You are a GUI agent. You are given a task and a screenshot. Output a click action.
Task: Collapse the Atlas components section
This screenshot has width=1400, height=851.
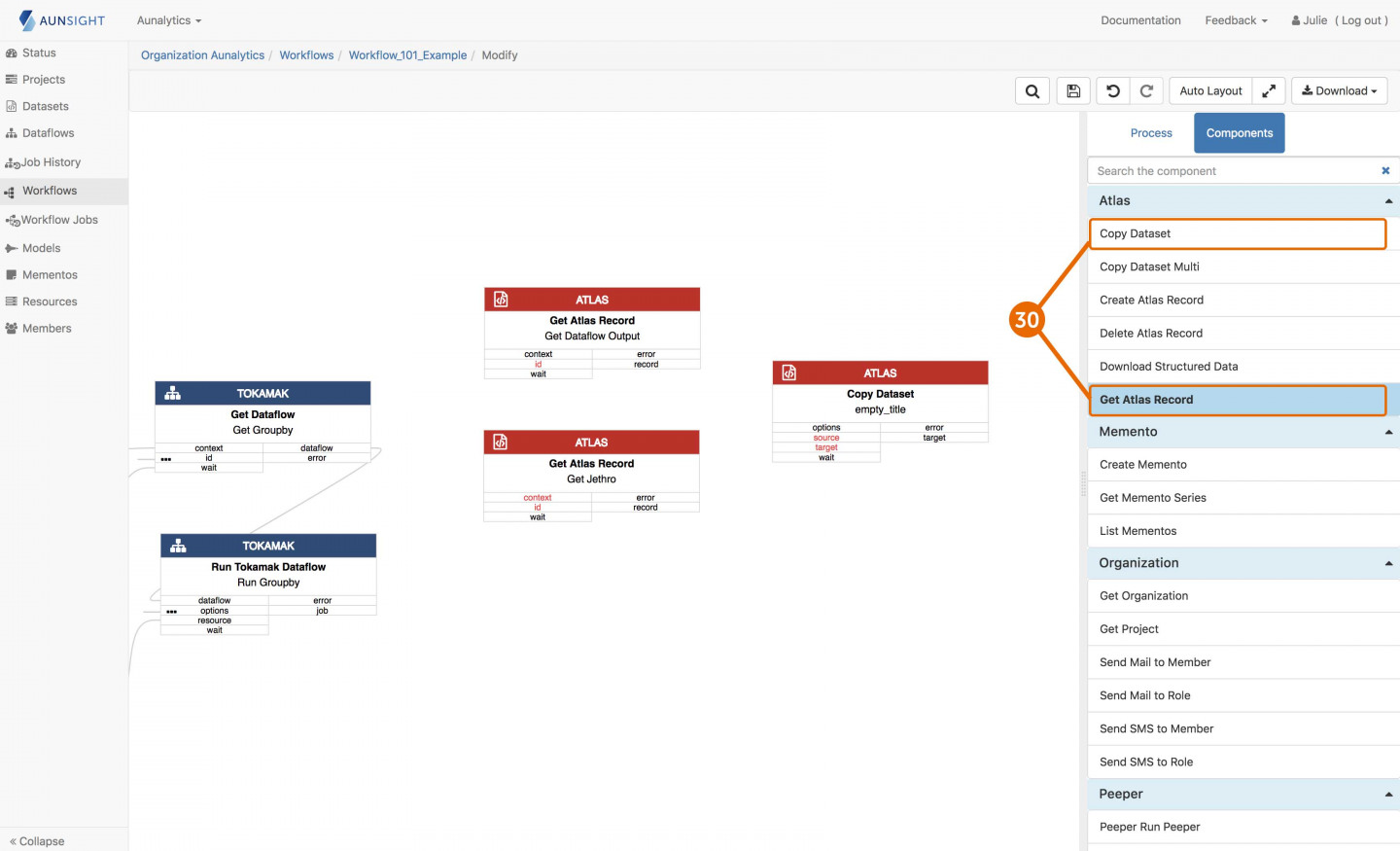pos(1388,201)
